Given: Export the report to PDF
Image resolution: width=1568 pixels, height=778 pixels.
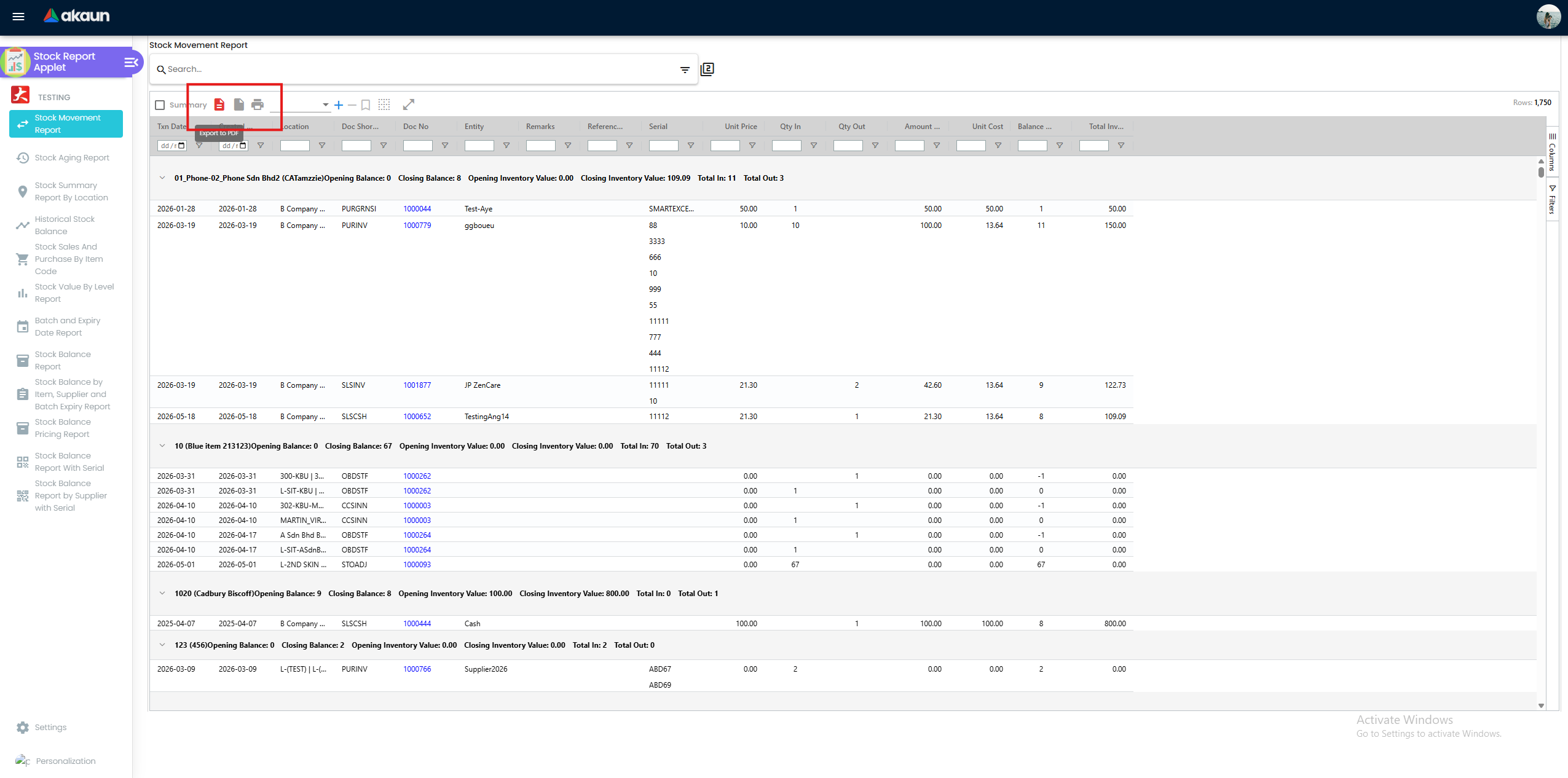Looking at the screenshot, I should click(219, 104).
